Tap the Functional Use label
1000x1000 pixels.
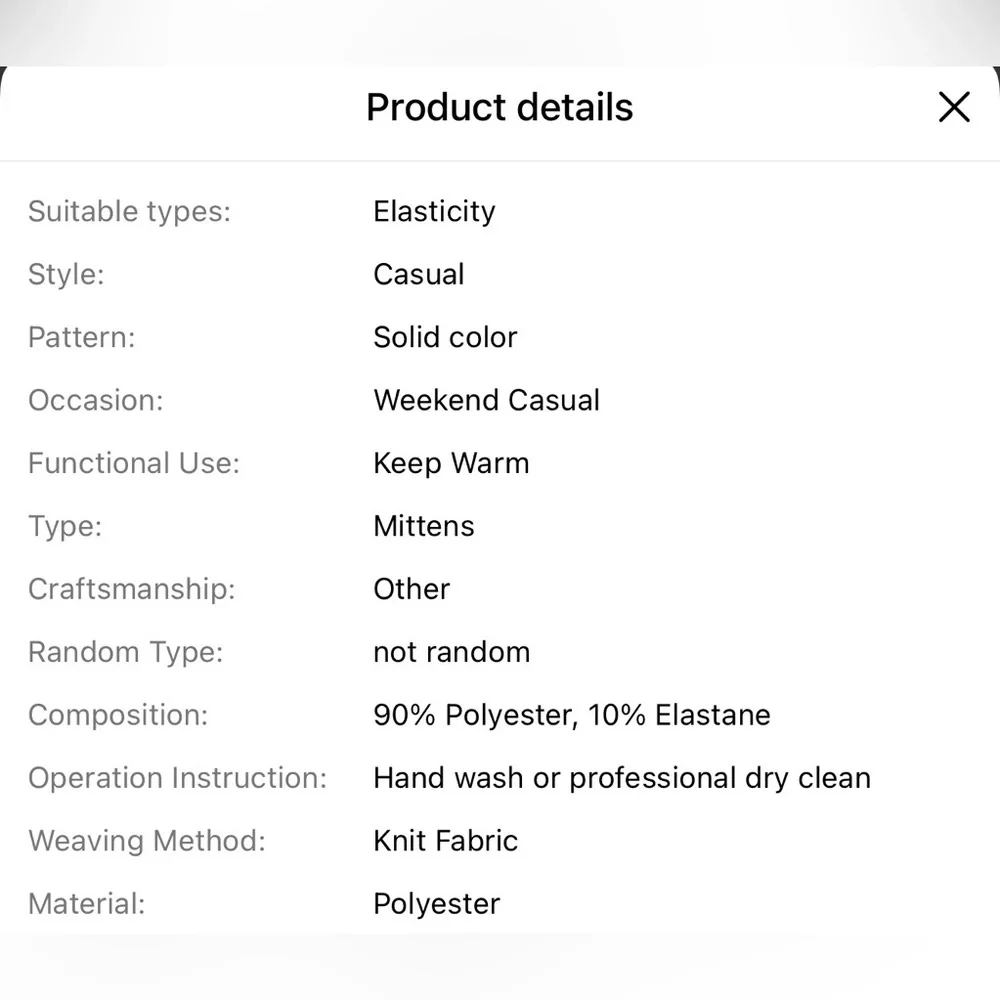134,463
